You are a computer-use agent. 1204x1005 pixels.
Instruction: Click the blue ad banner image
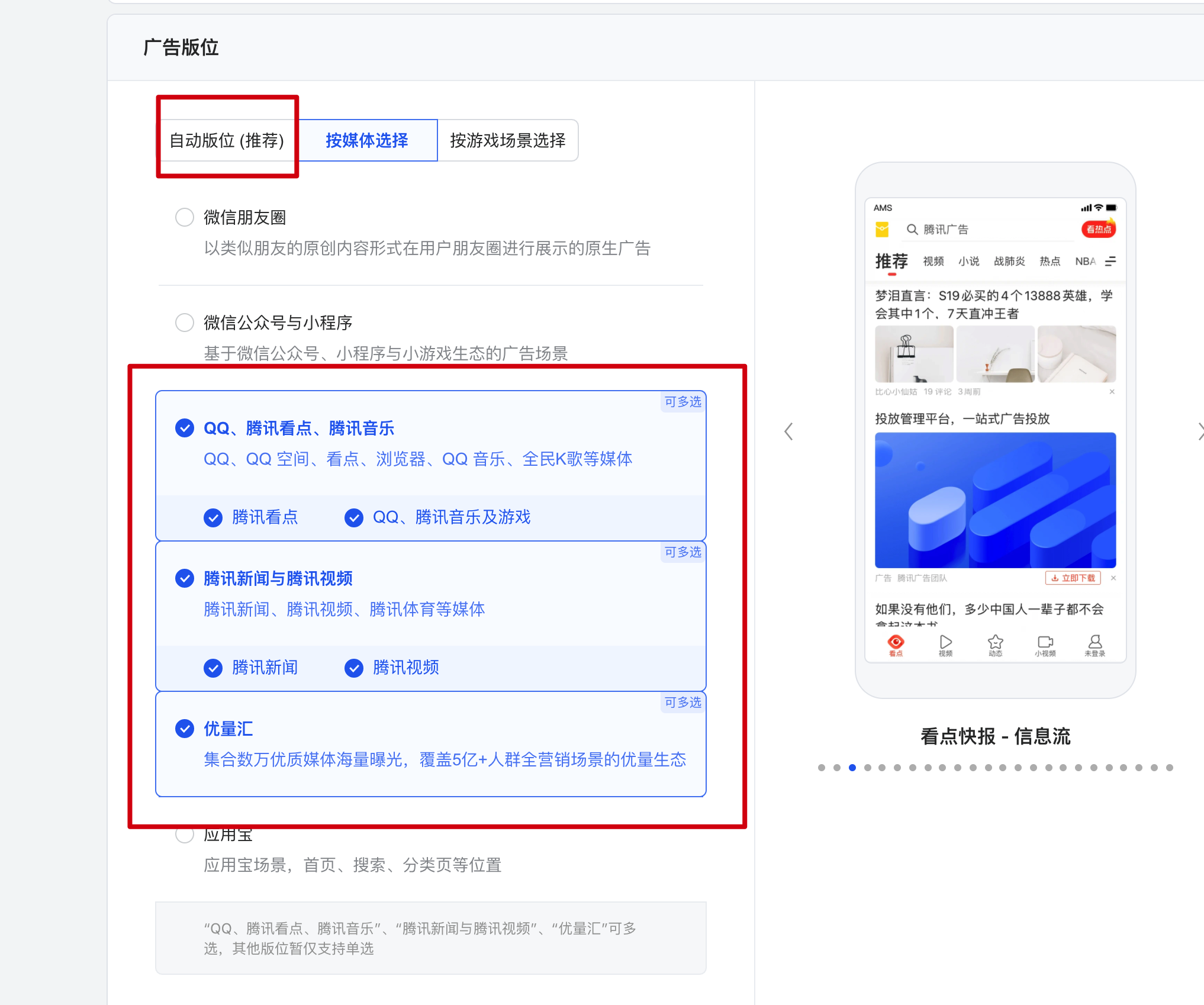click(996, 500)
